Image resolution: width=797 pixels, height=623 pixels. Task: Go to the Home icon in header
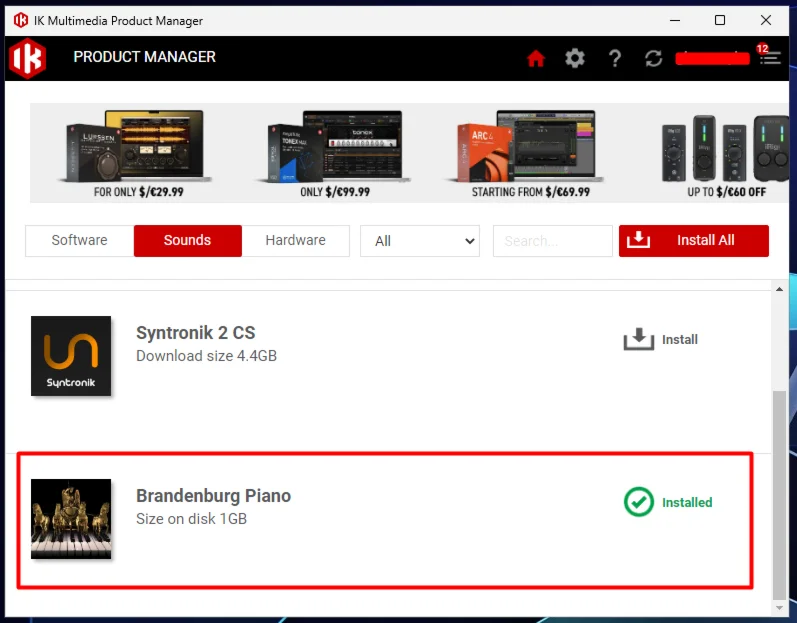(536, 58)
